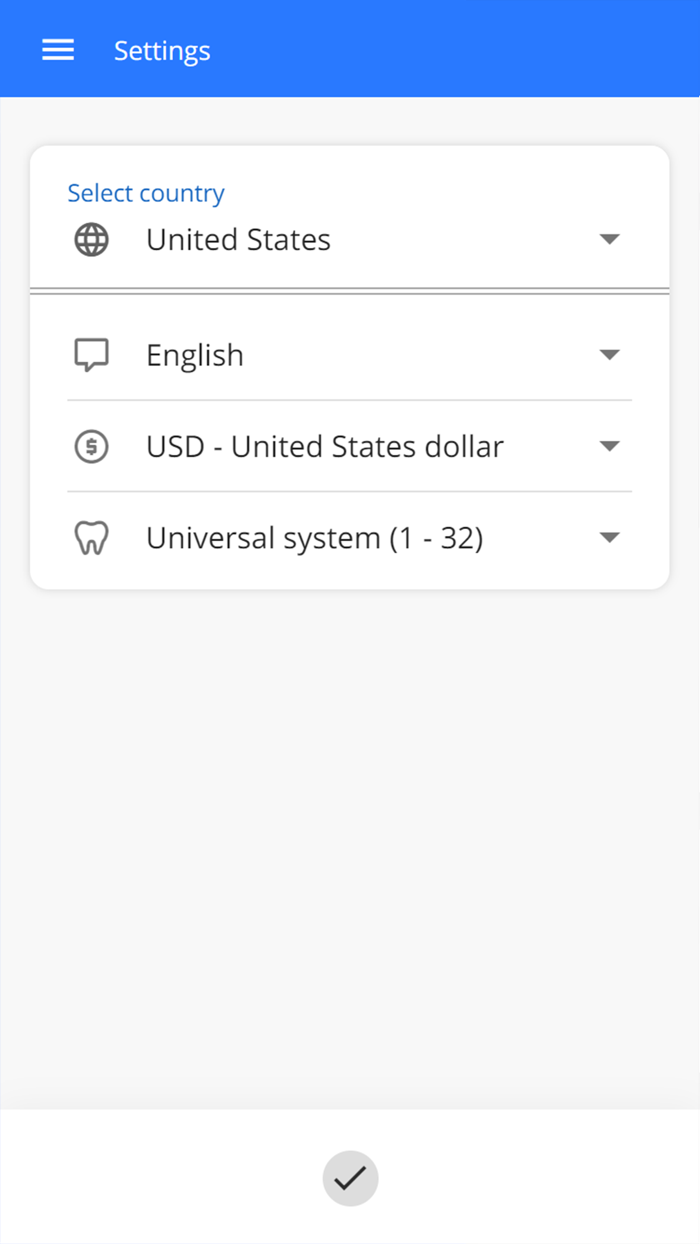
Task: Click the globe icon beside United States
Action: point(92,240)
